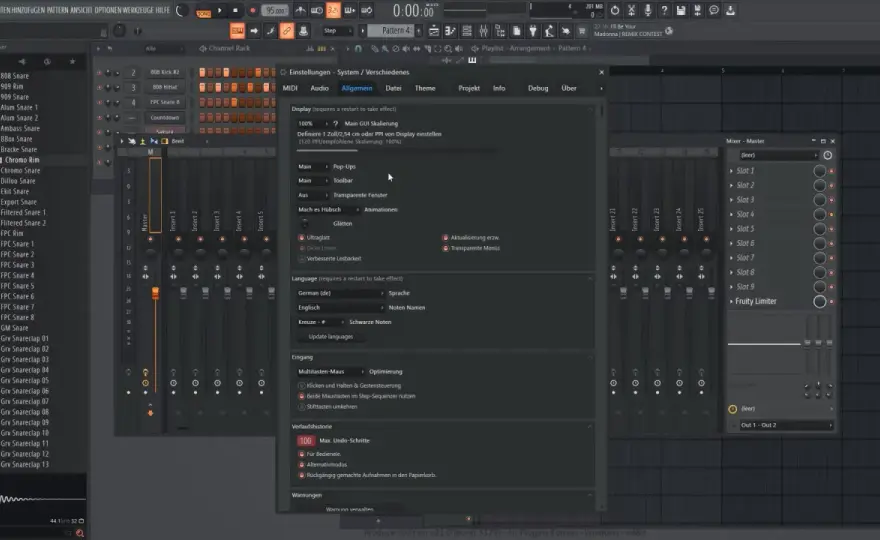The width and height of the screenshot is (880, 540).
Task: Toggle Klicken und Halten & Gestensteuerung
Action: click(x=302, y=386)
